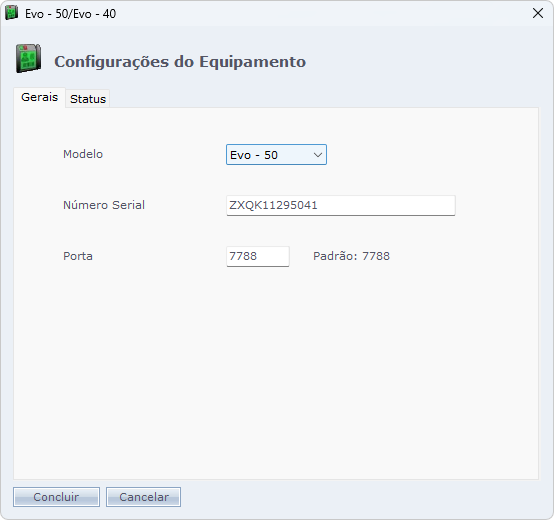Click the Padrão: 7788 hint text
Image resolution: width=554 pixels, height=520 pixels.
(x=351, y=256)
